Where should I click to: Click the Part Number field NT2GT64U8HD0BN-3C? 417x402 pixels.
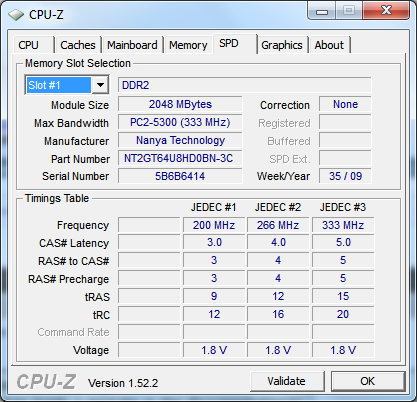(x=180, y=158)
